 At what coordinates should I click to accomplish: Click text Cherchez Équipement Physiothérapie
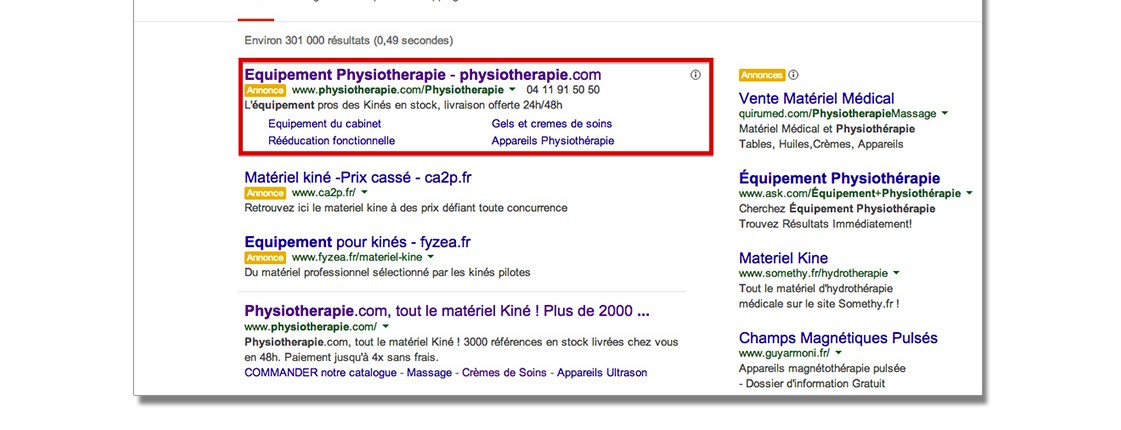(x=837, y=209)
